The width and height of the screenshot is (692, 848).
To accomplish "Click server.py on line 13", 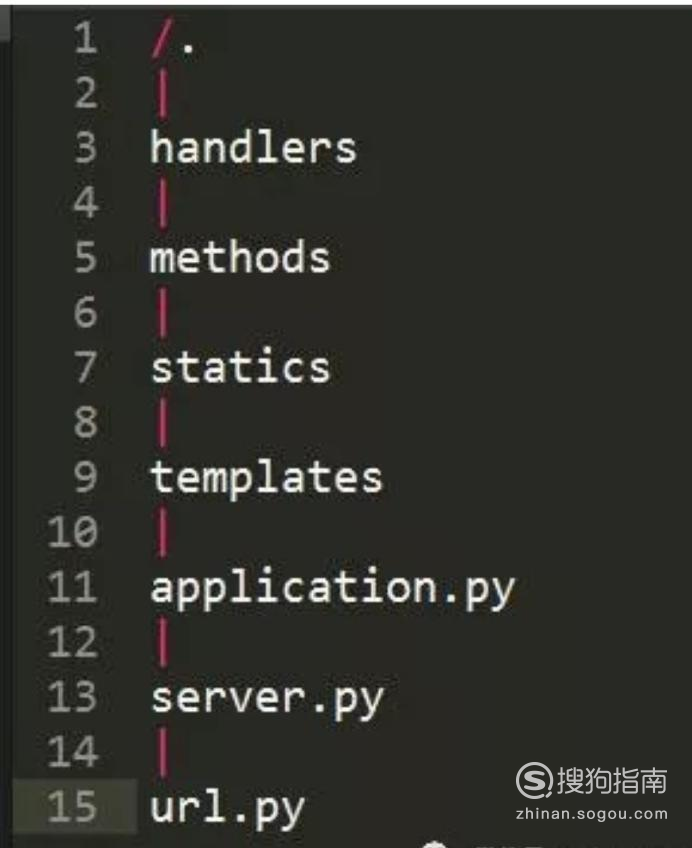I will coord(267,700).
